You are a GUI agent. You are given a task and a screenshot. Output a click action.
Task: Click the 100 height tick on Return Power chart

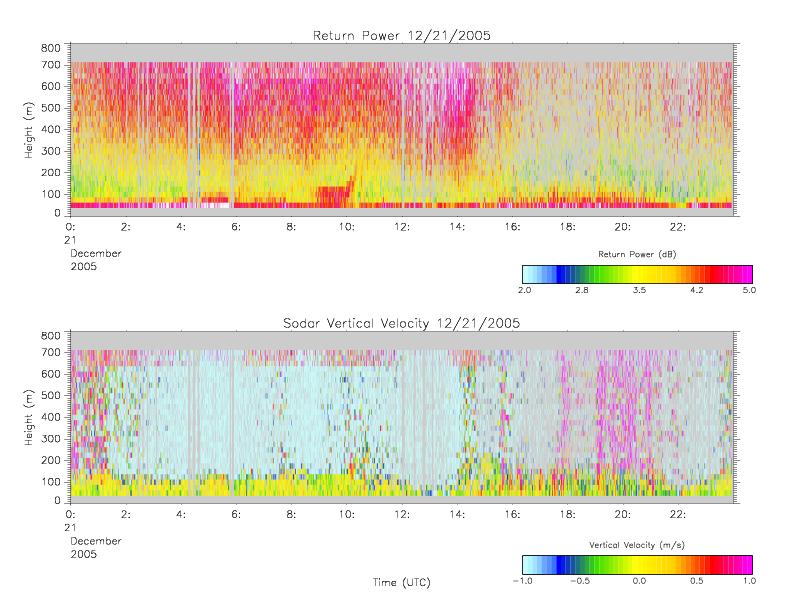click(x=50, y=194)
